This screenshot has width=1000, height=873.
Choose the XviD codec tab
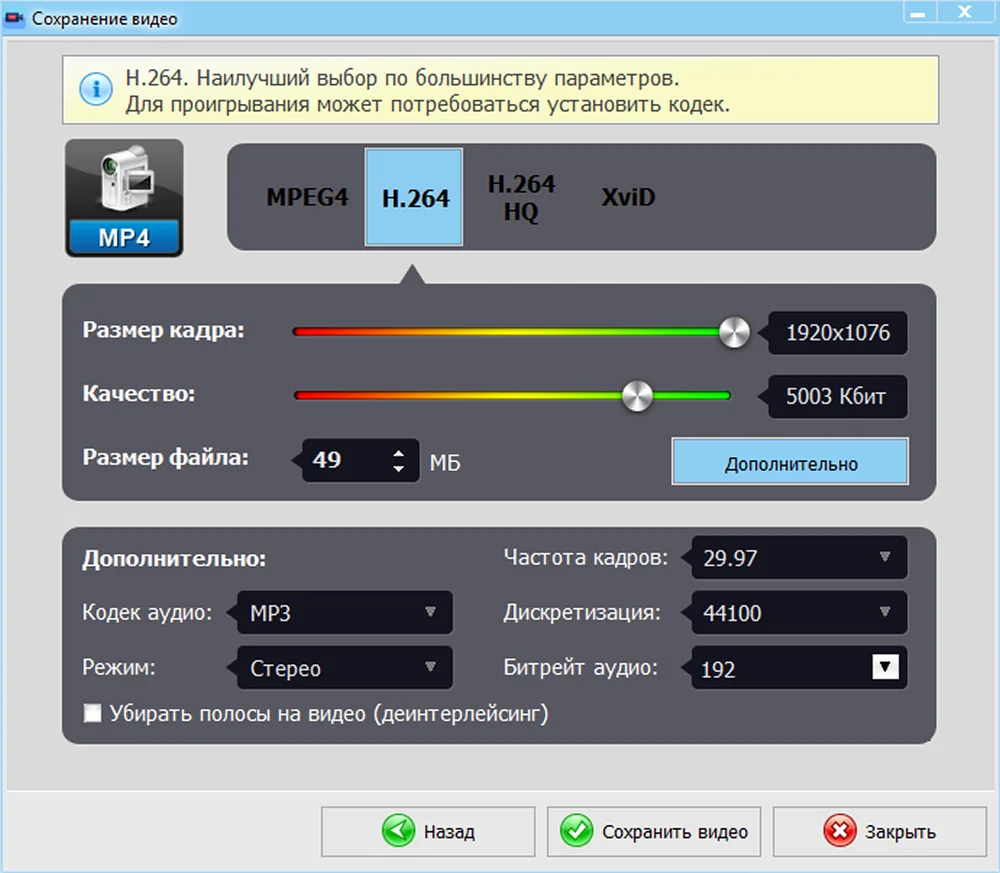pyautogui.click(x=628, y=197)
